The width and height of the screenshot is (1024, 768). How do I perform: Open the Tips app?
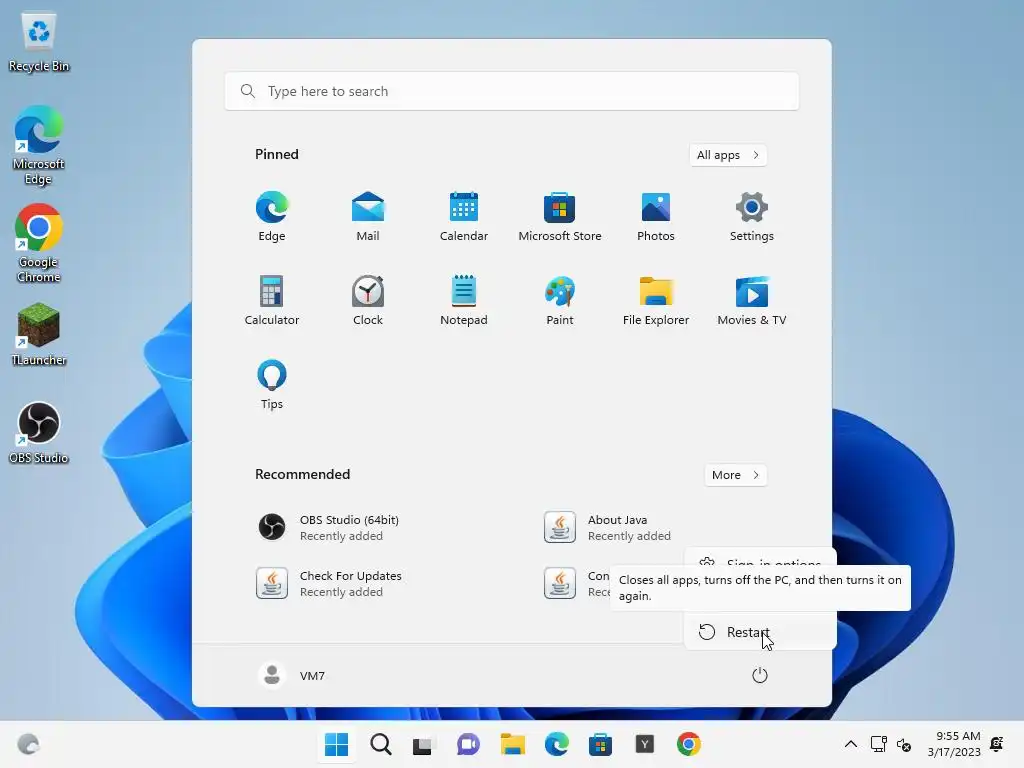(272, 385)
